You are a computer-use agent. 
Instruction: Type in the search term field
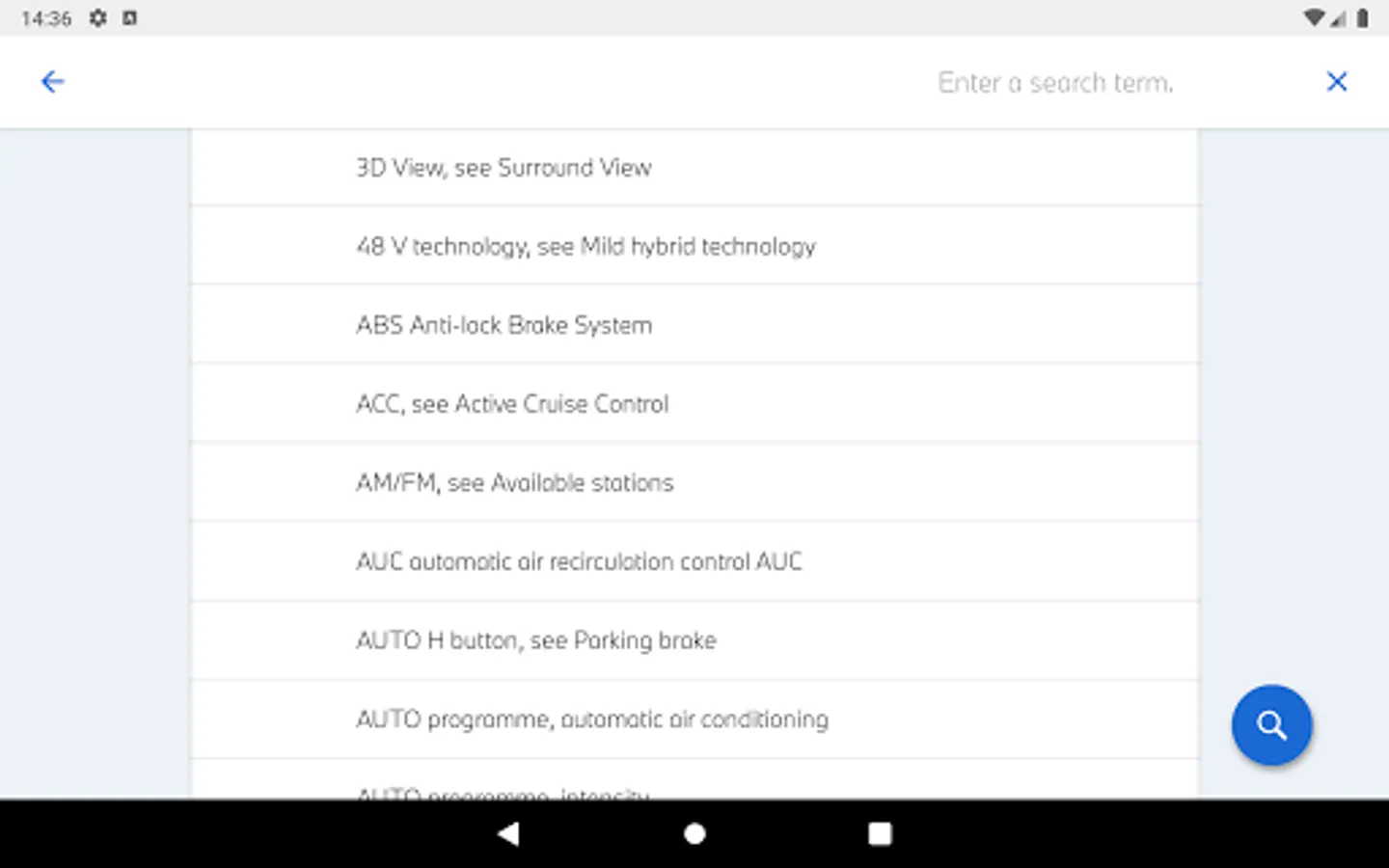[x=1055, y=83]
